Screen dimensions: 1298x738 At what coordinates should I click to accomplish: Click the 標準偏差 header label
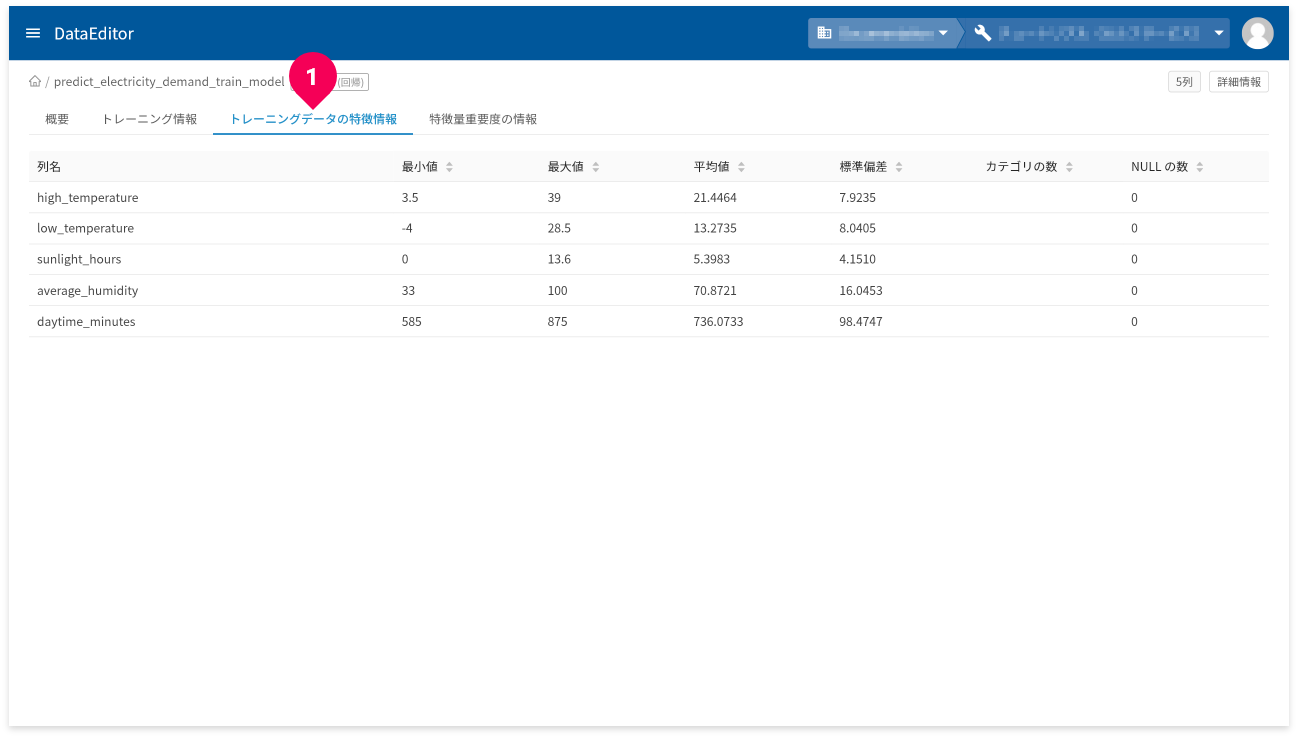(864, 167)
